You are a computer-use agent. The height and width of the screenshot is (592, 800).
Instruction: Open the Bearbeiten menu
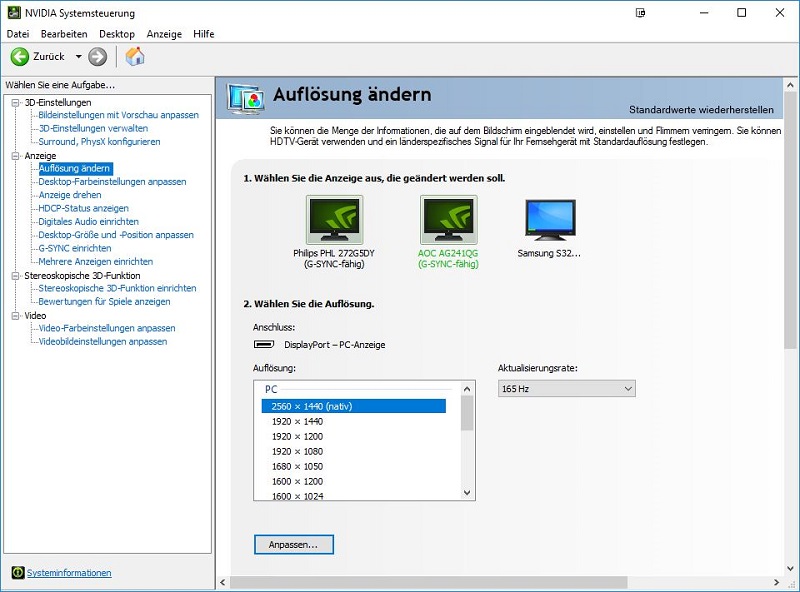click(x=64, y=34)
